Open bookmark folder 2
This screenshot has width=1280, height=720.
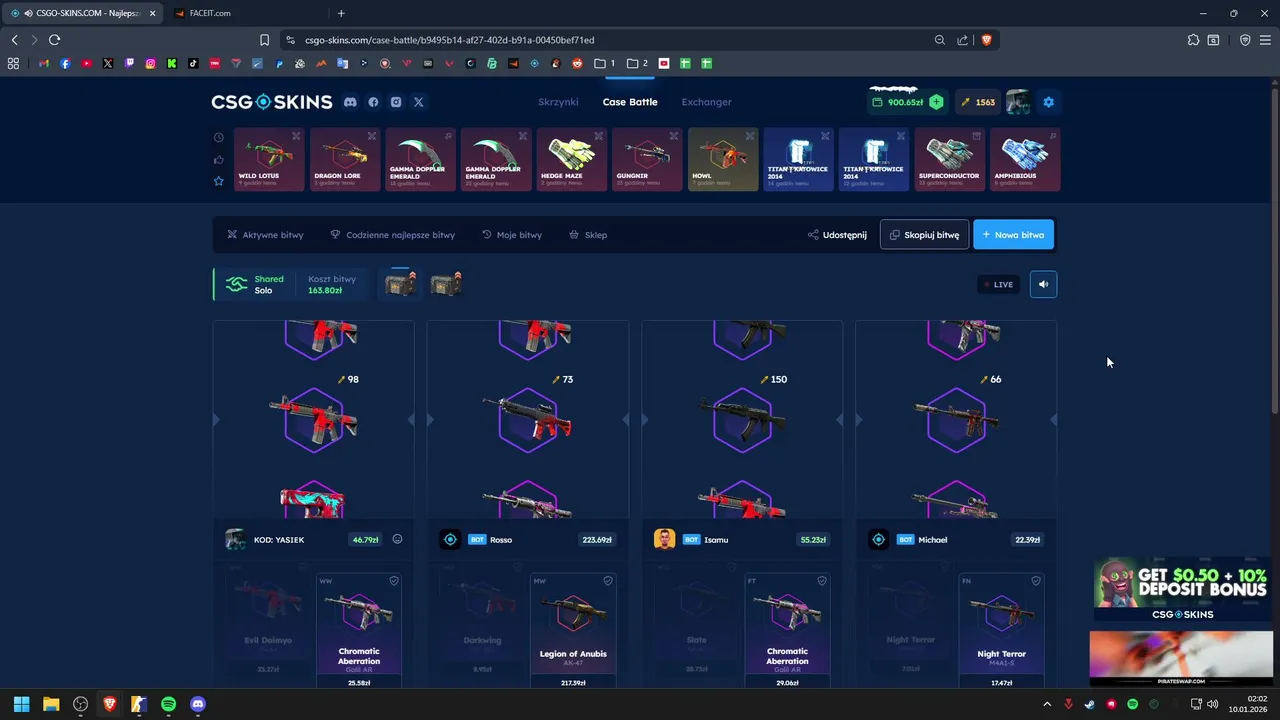(x=637, y=63)
